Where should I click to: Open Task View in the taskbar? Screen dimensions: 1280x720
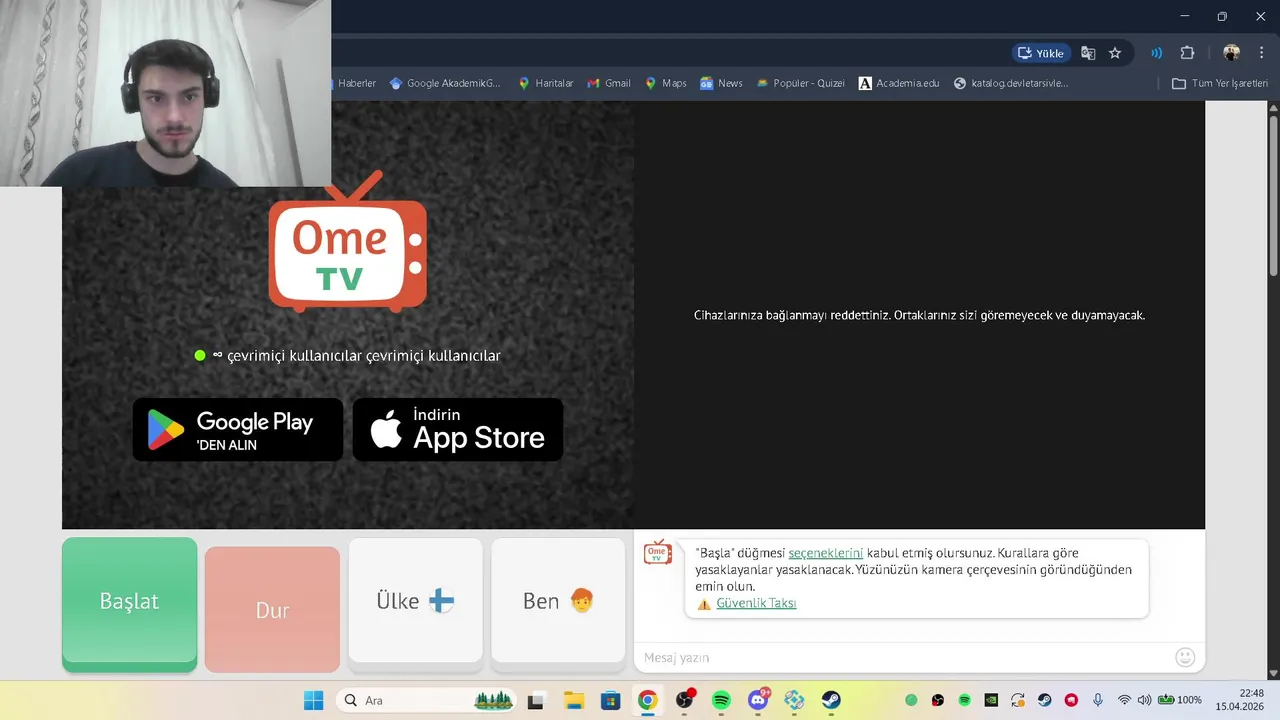pyautogui.click(x=536, y=700)
